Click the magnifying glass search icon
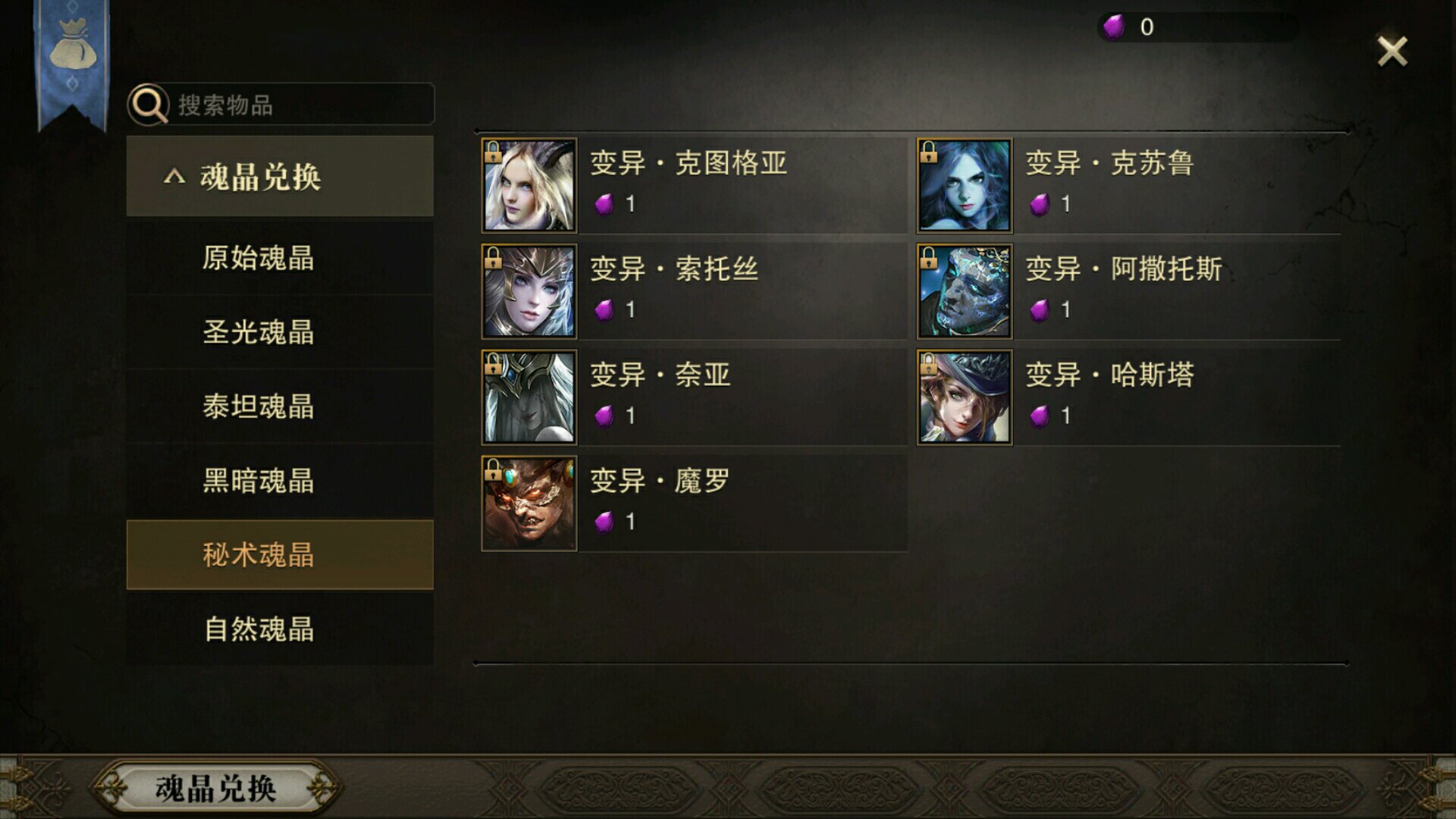The image size is (1456, 819). click(x=149, y=105)
